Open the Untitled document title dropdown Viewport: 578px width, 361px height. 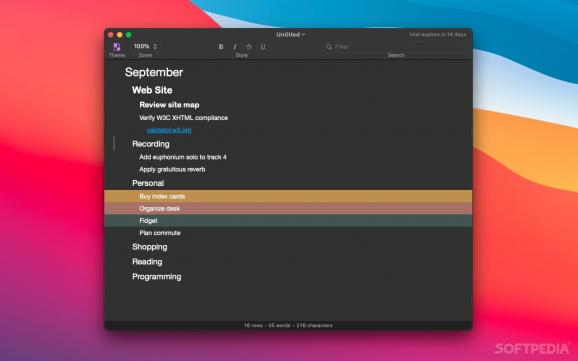[291, 34]
